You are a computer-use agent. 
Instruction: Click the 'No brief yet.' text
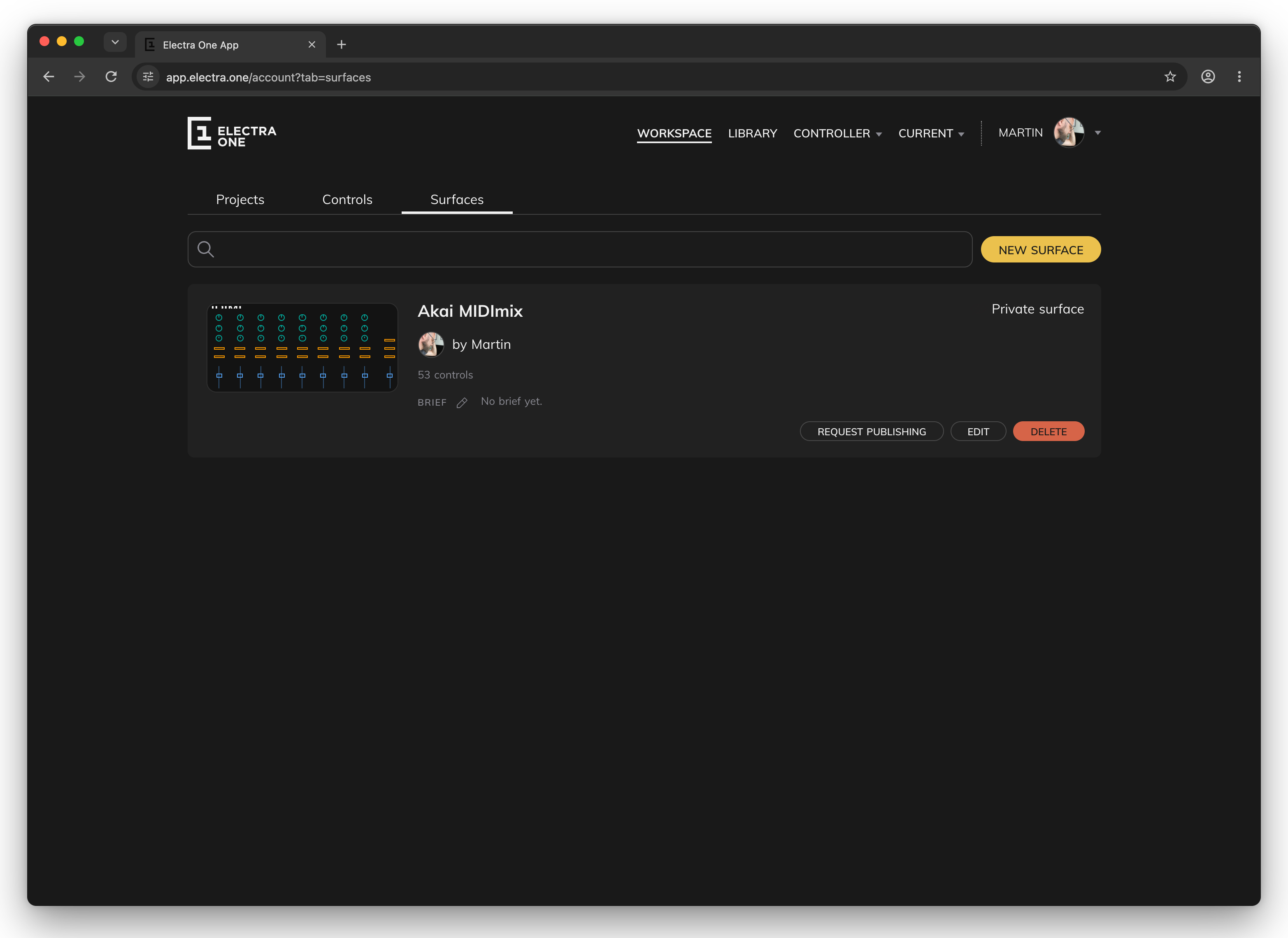point(511,402)
